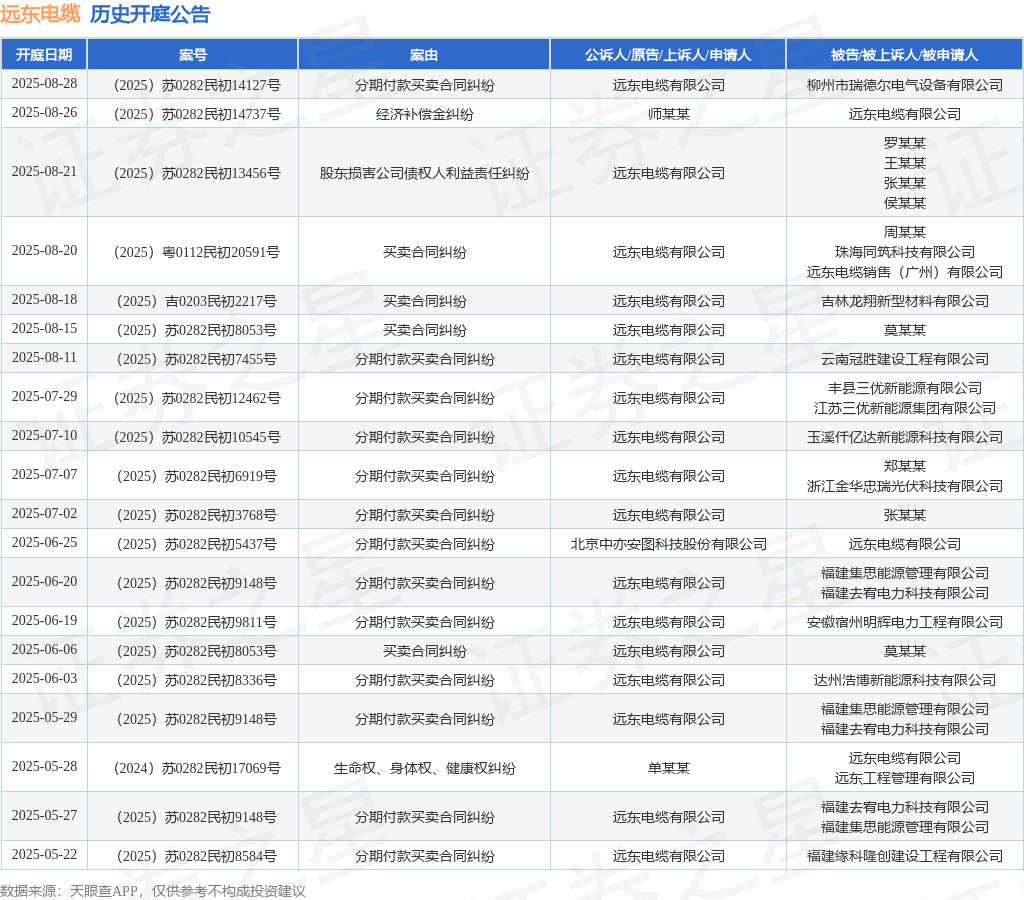Viewport: 1024px width, 900px height.
Task: Click date cell 2025-08-26
Action: tap(44, 112)
